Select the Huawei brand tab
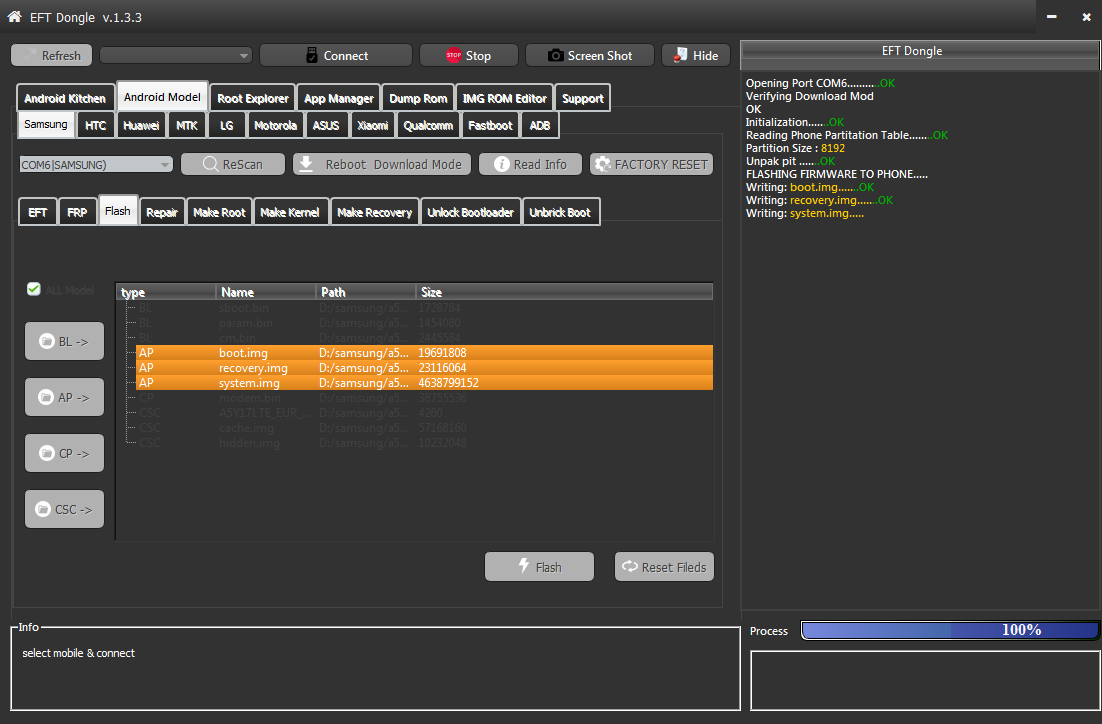This screenshot has width=1102, height=724. (x=141, y=126)
